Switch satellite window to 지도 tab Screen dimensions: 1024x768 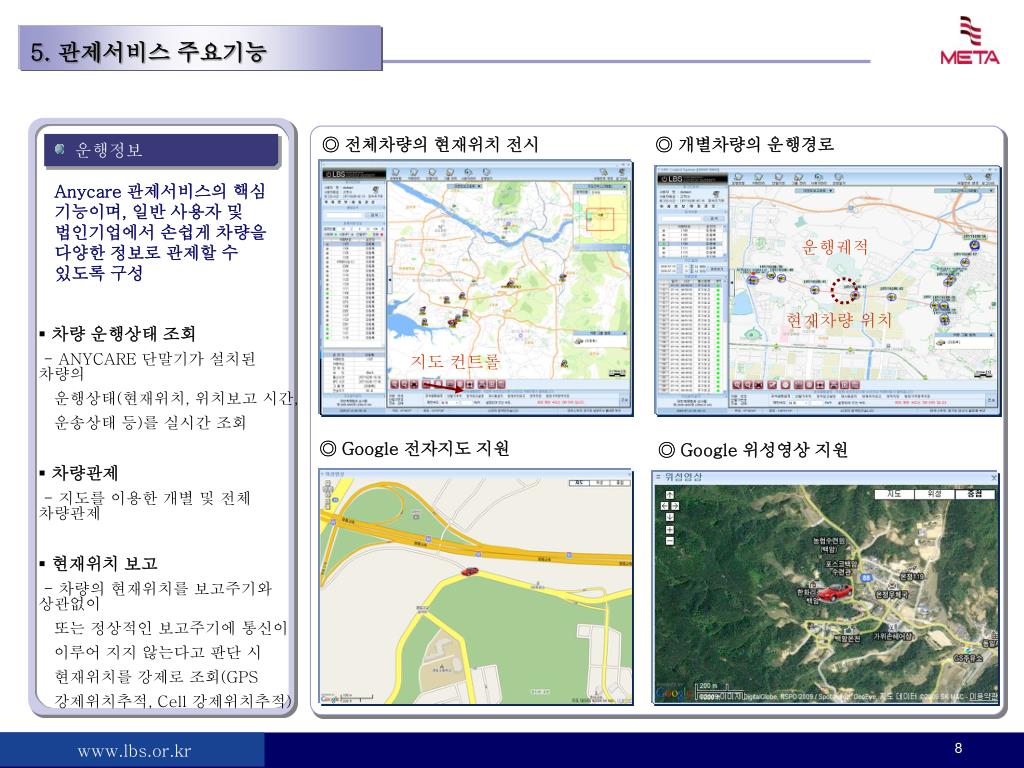click(x=894, y=494)
